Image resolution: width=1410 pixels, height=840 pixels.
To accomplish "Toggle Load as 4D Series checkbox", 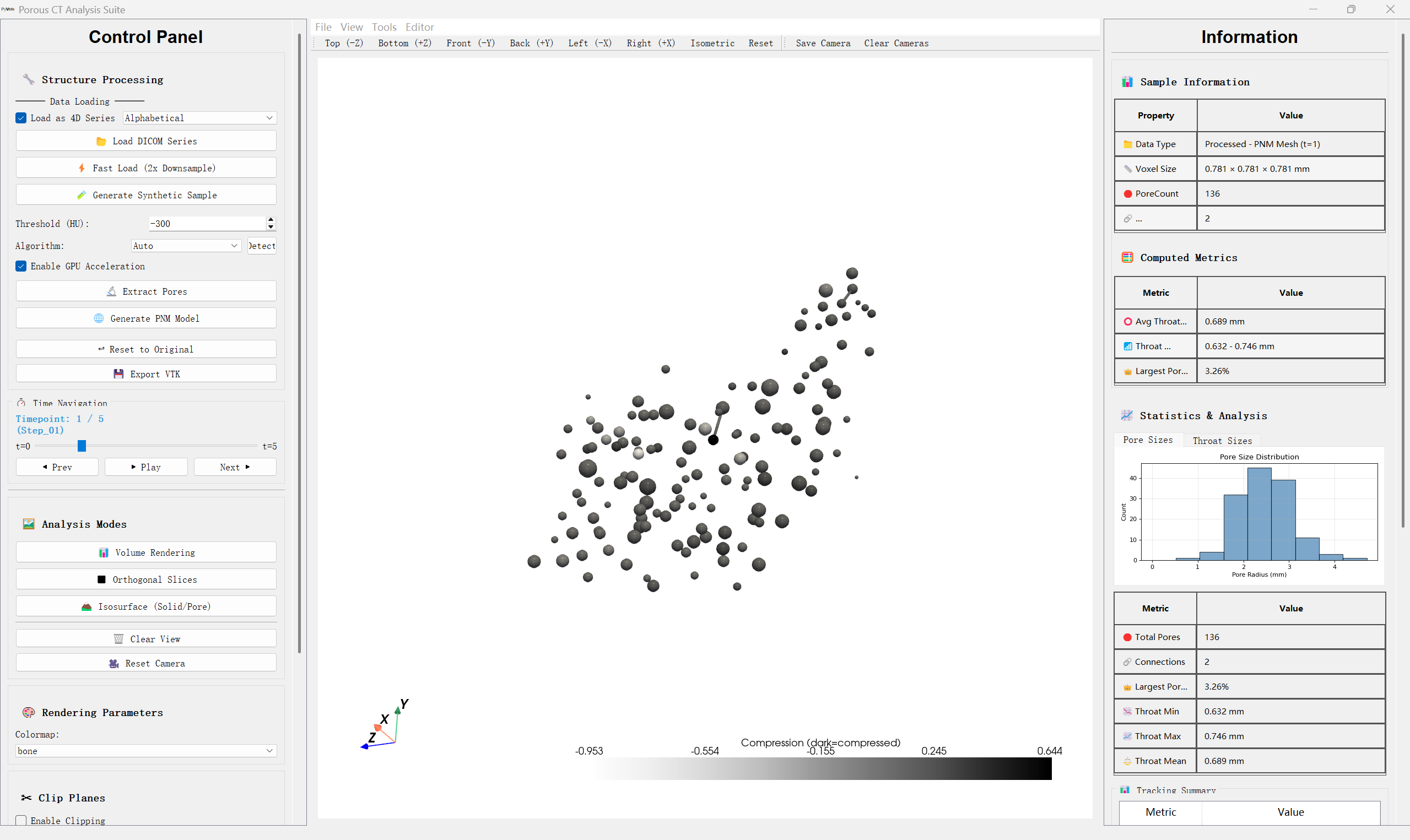I will click(21, 118).
